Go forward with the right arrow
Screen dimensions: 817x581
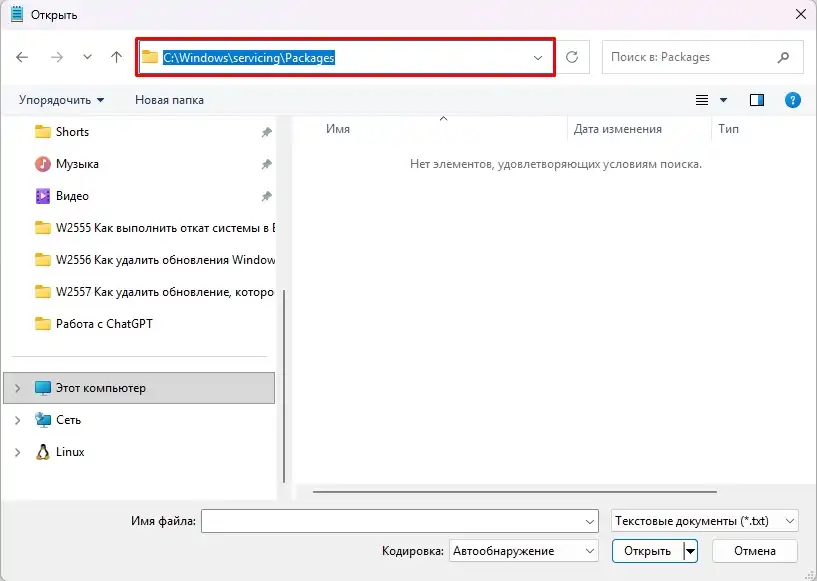pos(57,57)
